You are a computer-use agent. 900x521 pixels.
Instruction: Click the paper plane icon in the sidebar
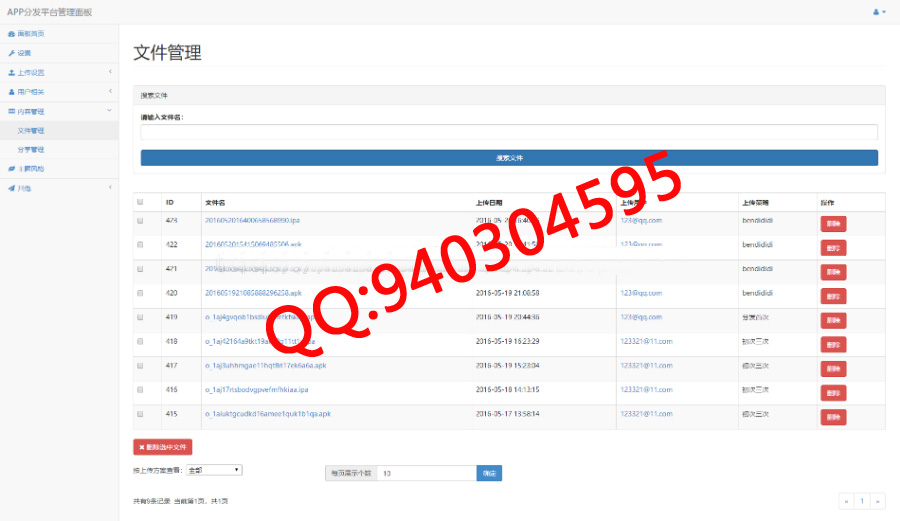(11, 188)
